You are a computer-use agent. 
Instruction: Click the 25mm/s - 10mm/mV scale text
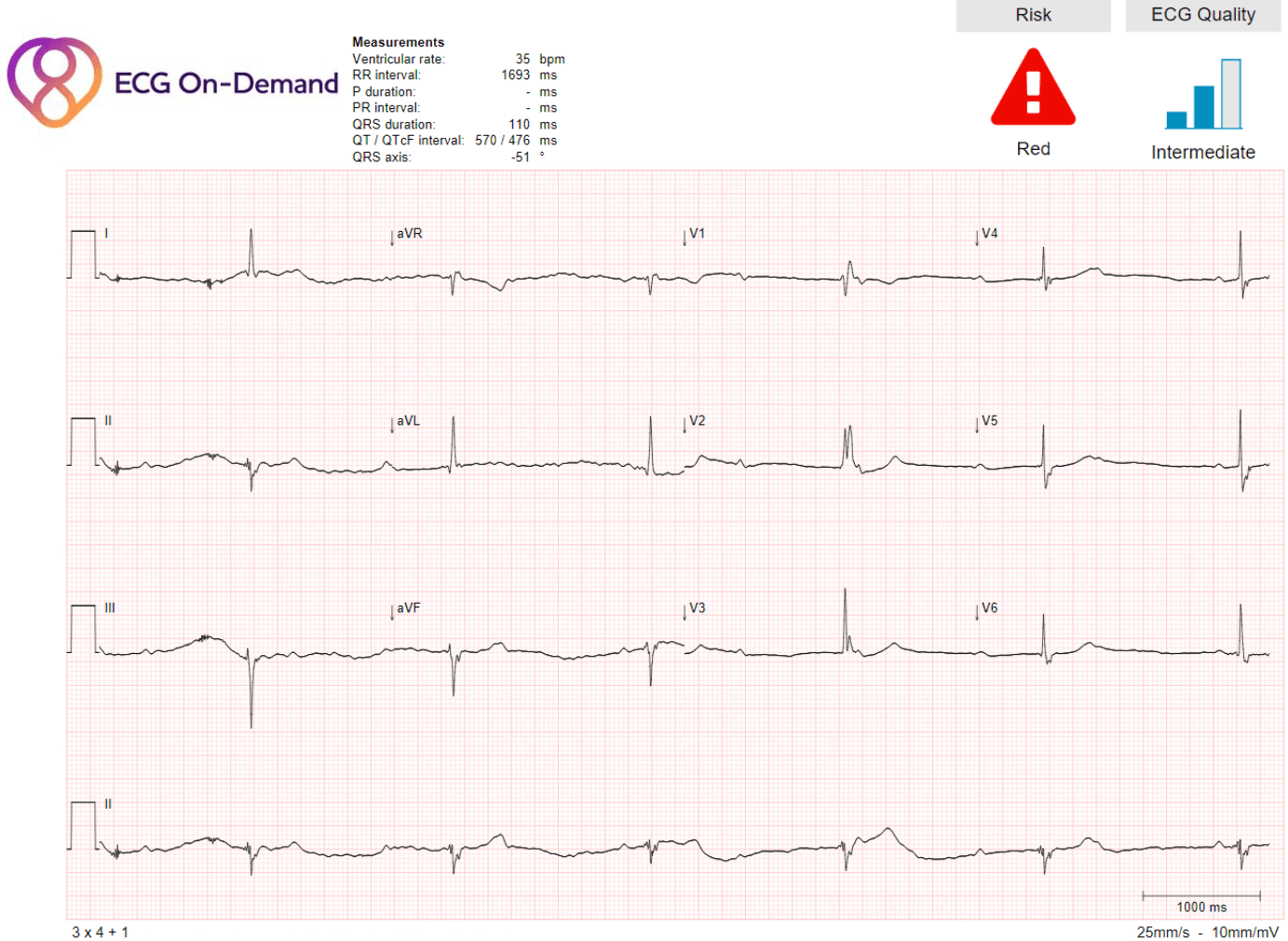(x=1207, y=932)
